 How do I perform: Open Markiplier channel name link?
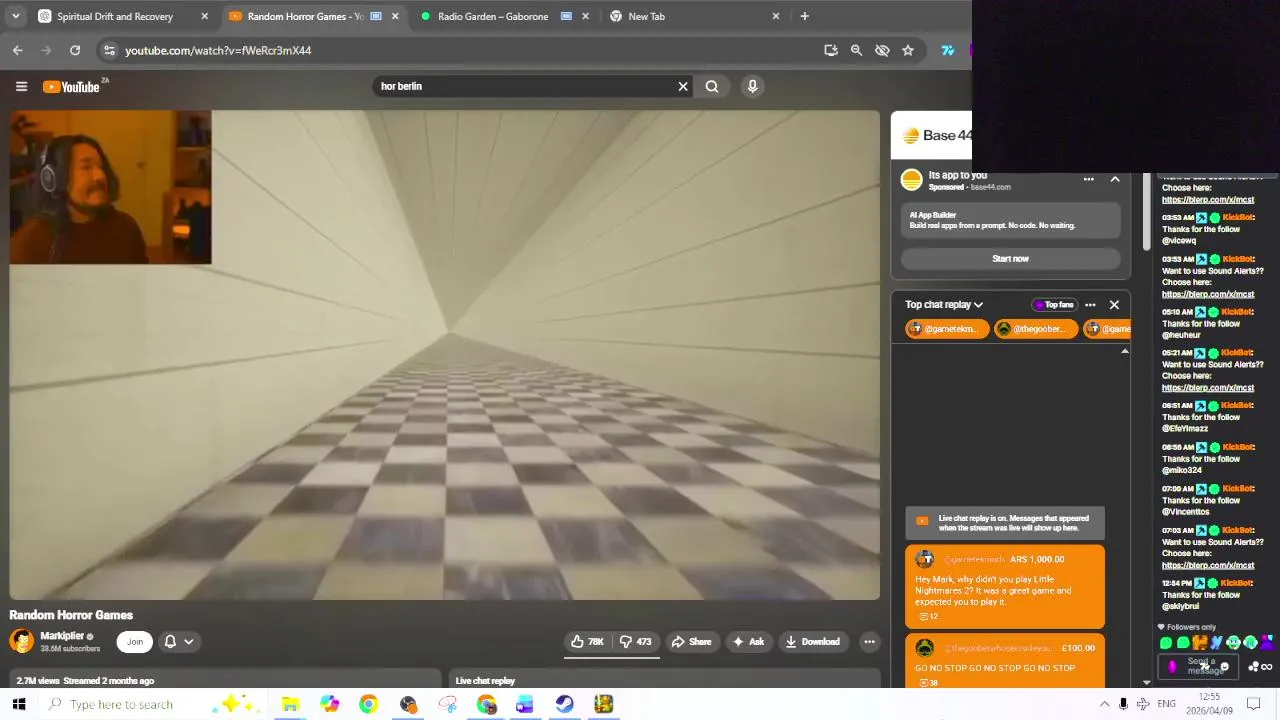click(62, 636)
